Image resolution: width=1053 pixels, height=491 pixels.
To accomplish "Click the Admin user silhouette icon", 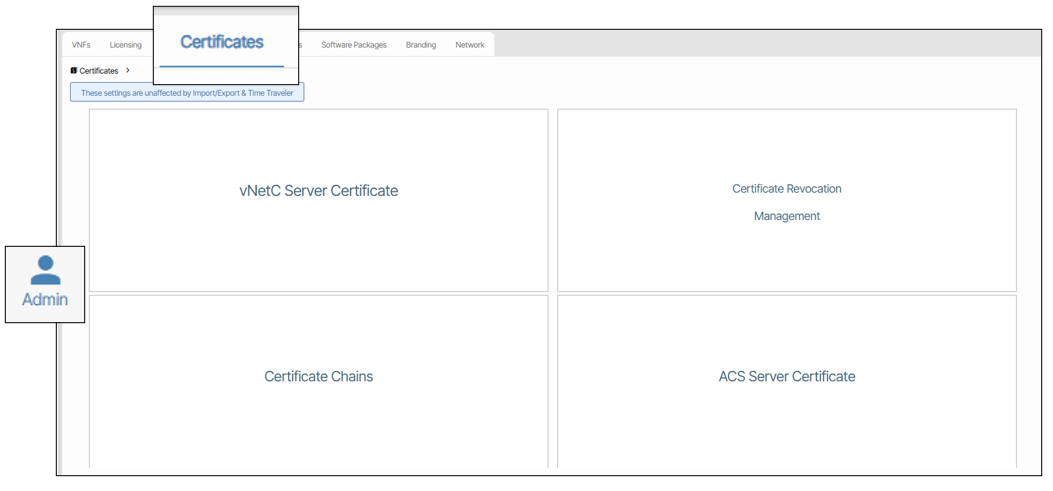I will point(45,270).
